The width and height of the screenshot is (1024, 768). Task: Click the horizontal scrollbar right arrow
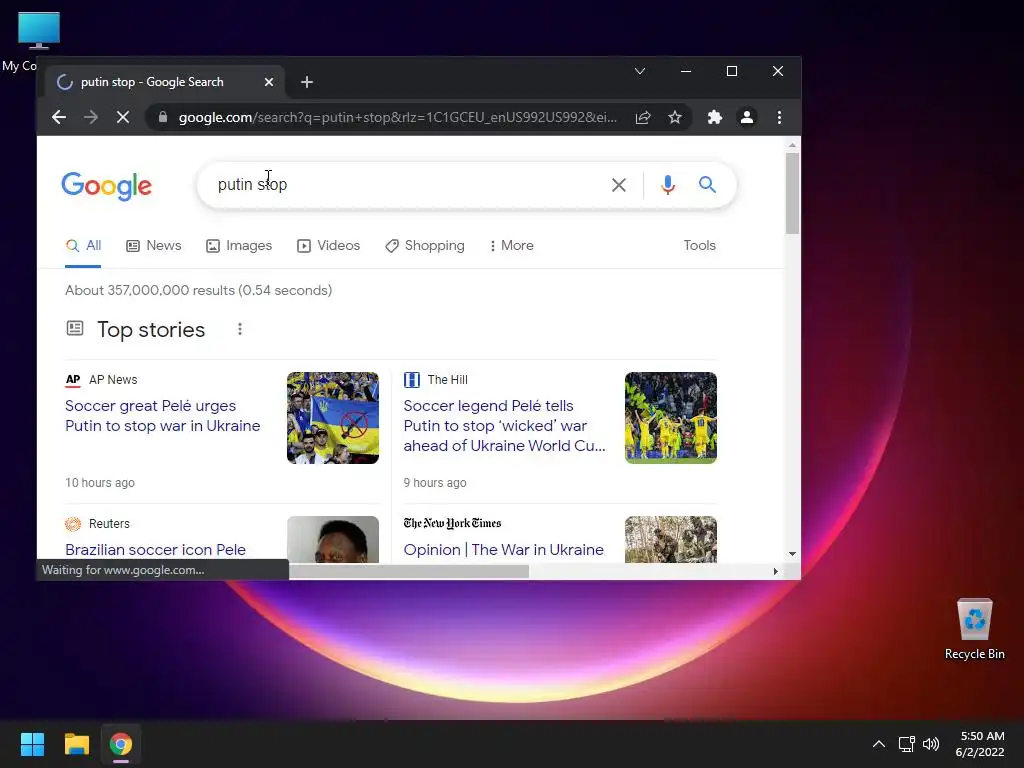point(775,571)
